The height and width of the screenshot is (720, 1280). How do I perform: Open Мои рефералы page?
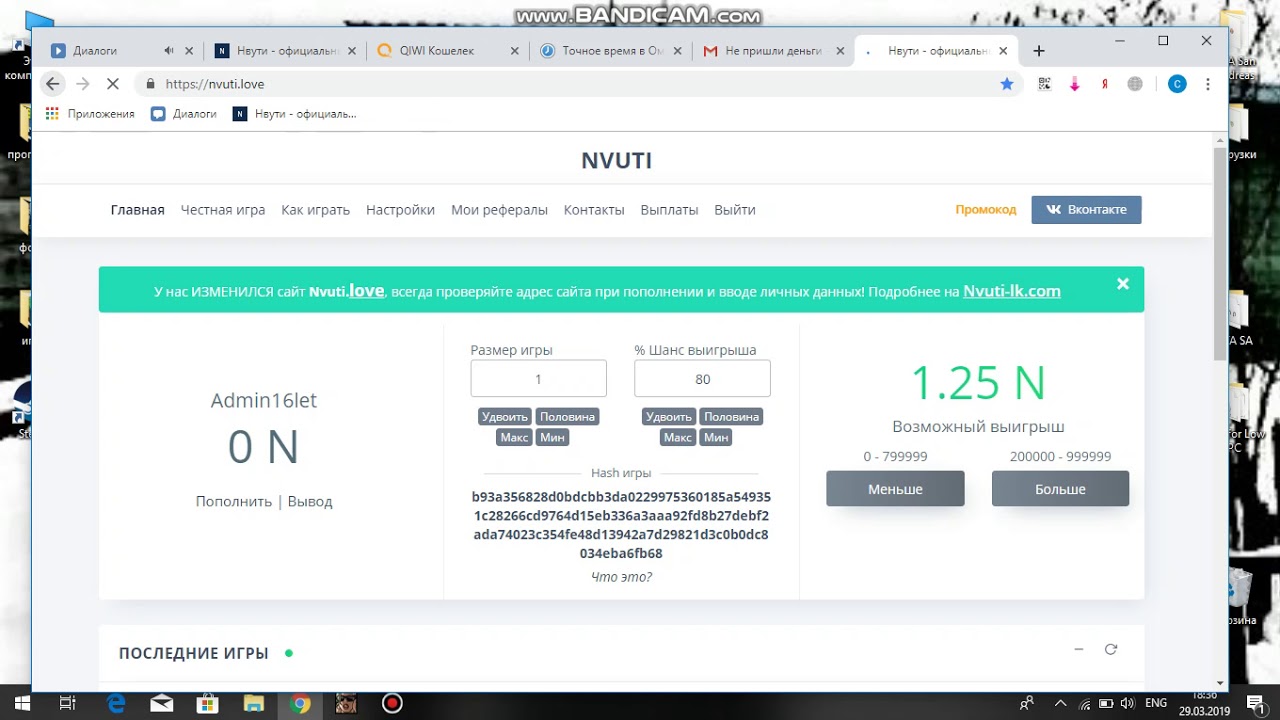tap(499, 210)
